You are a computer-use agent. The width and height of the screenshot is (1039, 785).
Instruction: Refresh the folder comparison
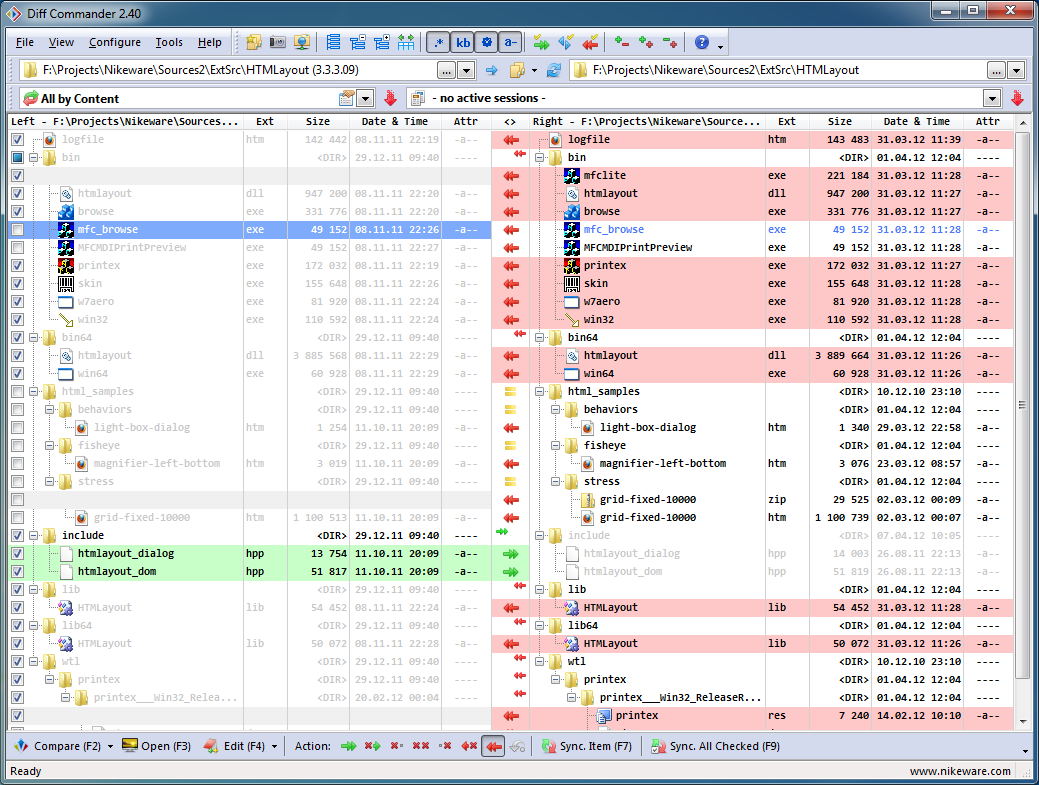(x=554, y=70)
